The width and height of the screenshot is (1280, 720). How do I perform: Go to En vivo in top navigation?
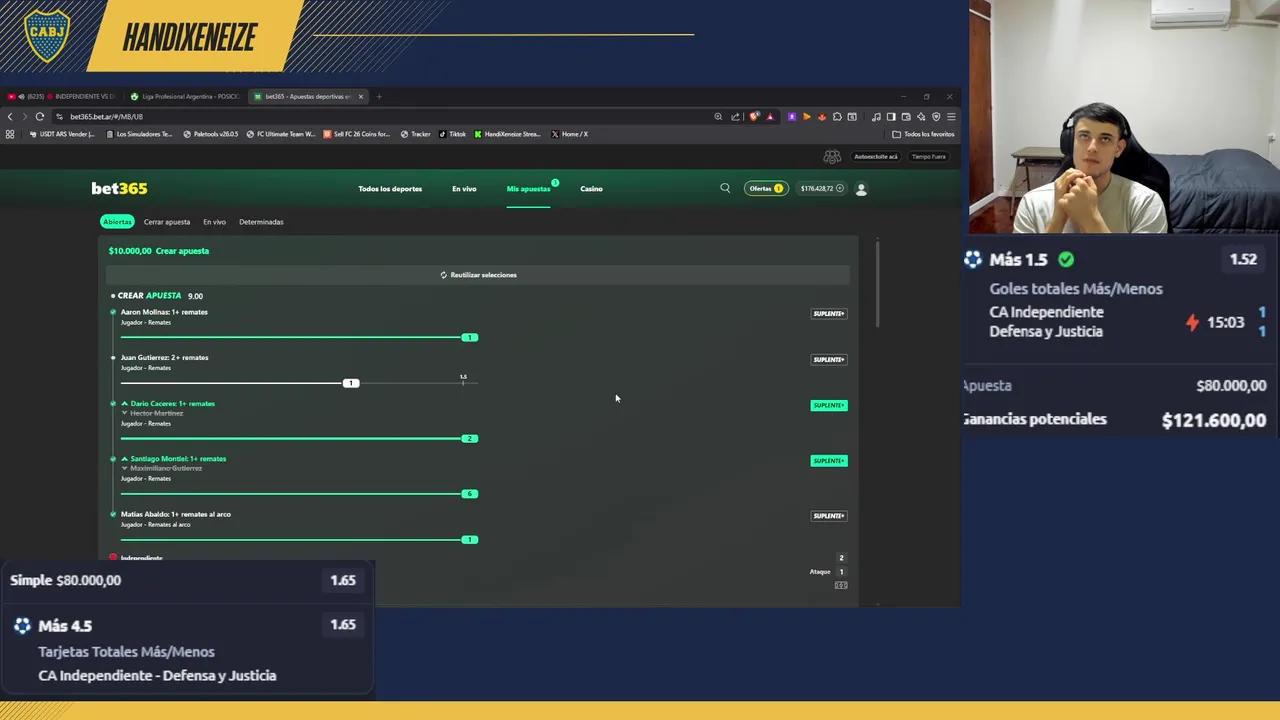pos(464,189)
